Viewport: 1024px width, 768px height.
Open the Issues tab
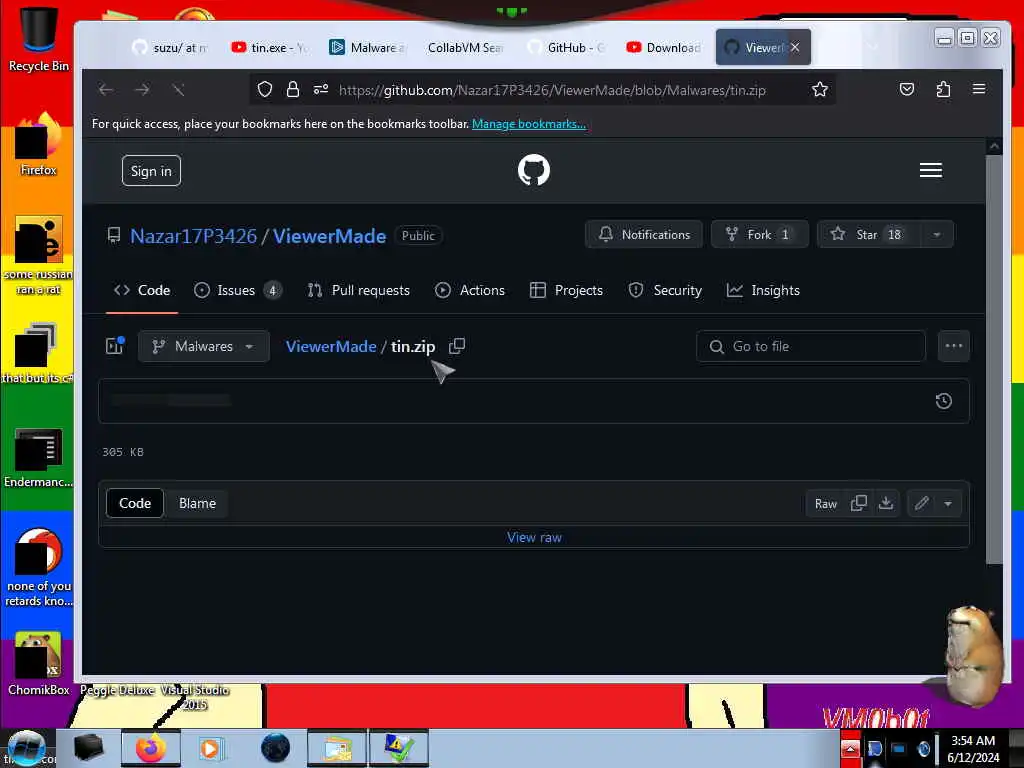pyautogui.click(x=238, y=290)
